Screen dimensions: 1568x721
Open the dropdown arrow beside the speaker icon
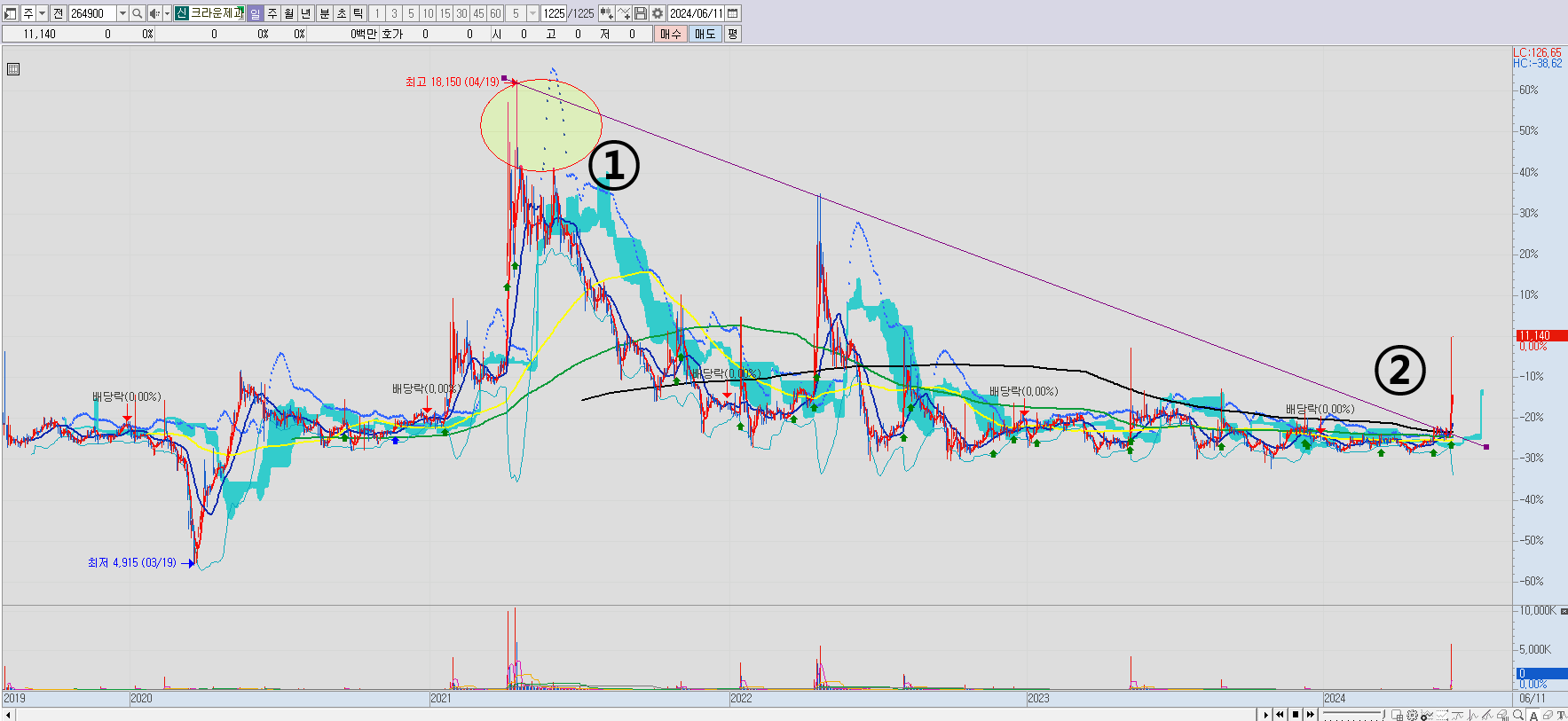click(x=167, y=13)
